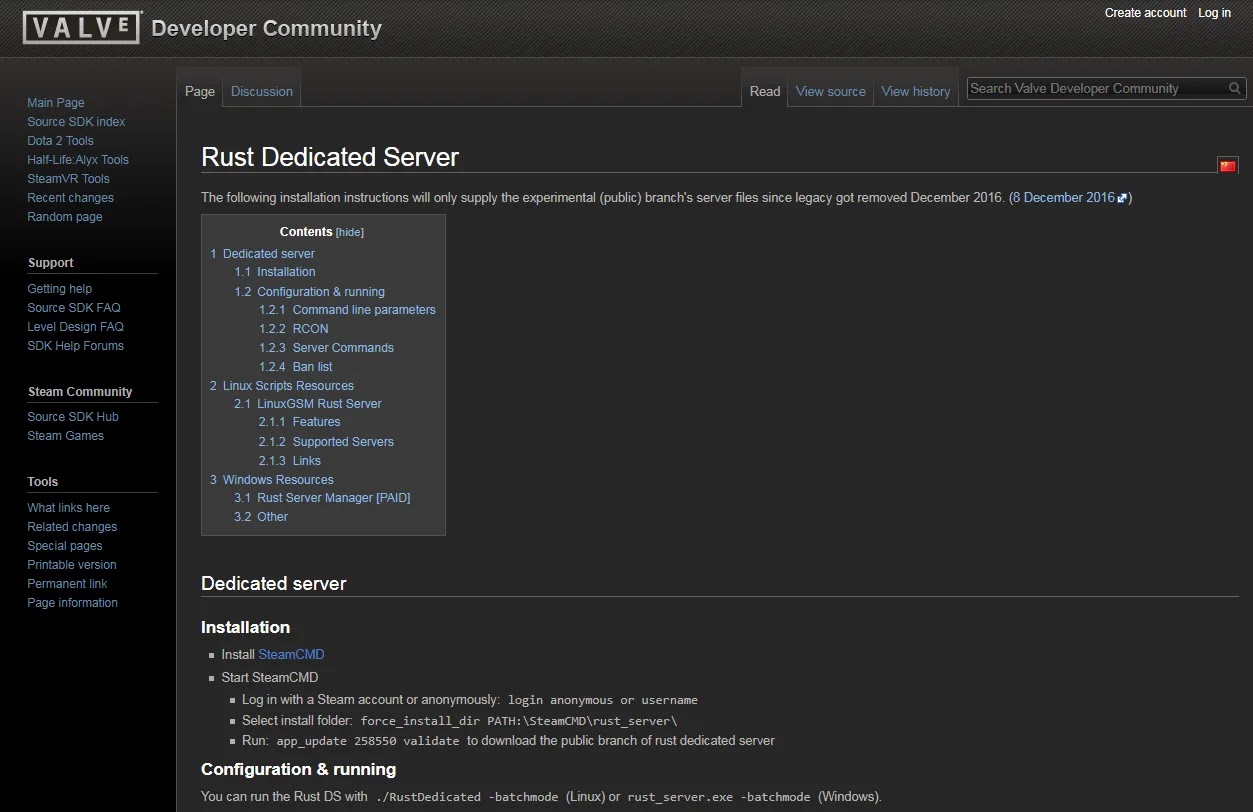Jump to 1.2.2 RCON section
1253x812 pixels.
click(293, 329)
